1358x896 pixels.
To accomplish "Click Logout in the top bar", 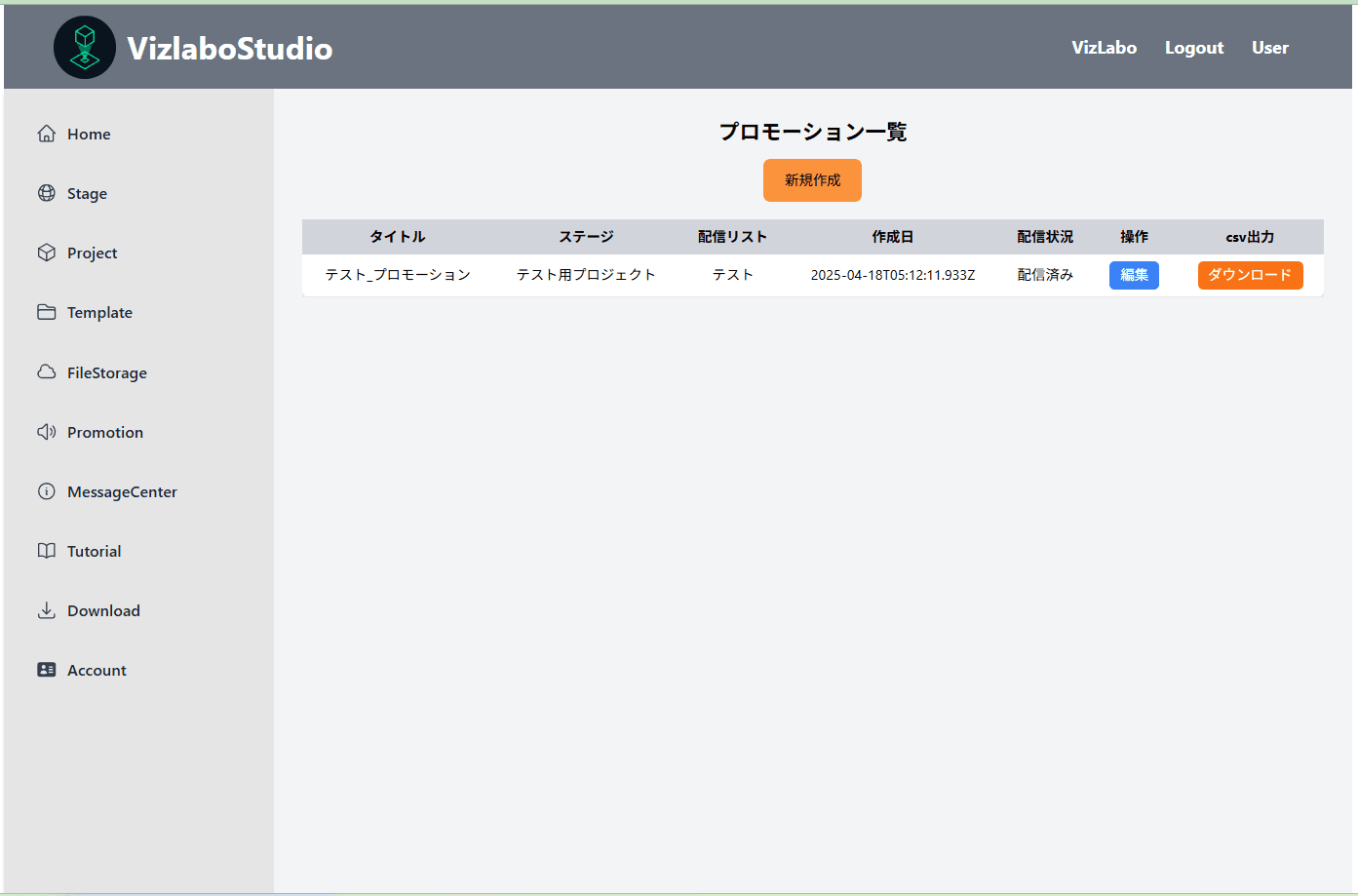I will 1193,47.
